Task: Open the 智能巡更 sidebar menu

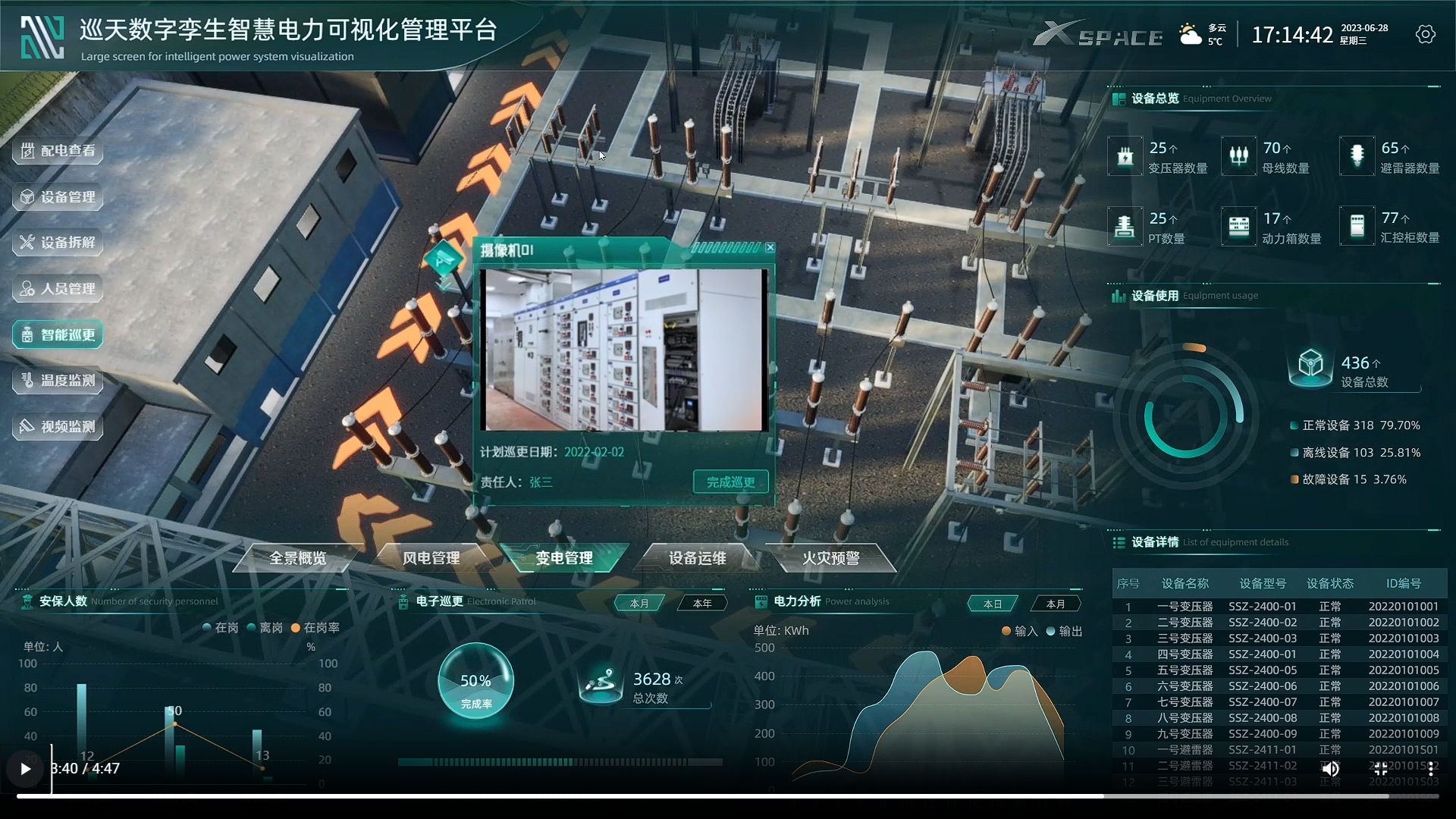Action: click(58, 334)
